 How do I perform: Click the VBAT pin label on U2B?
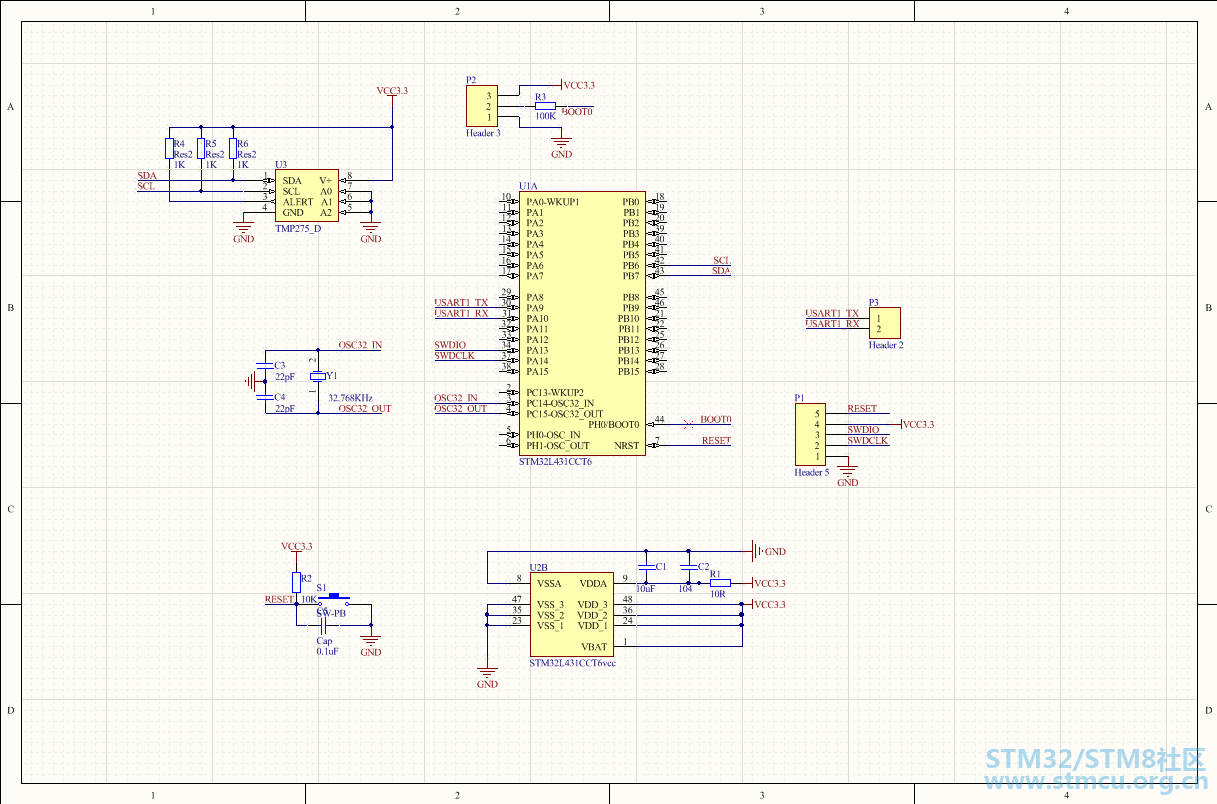594,646
